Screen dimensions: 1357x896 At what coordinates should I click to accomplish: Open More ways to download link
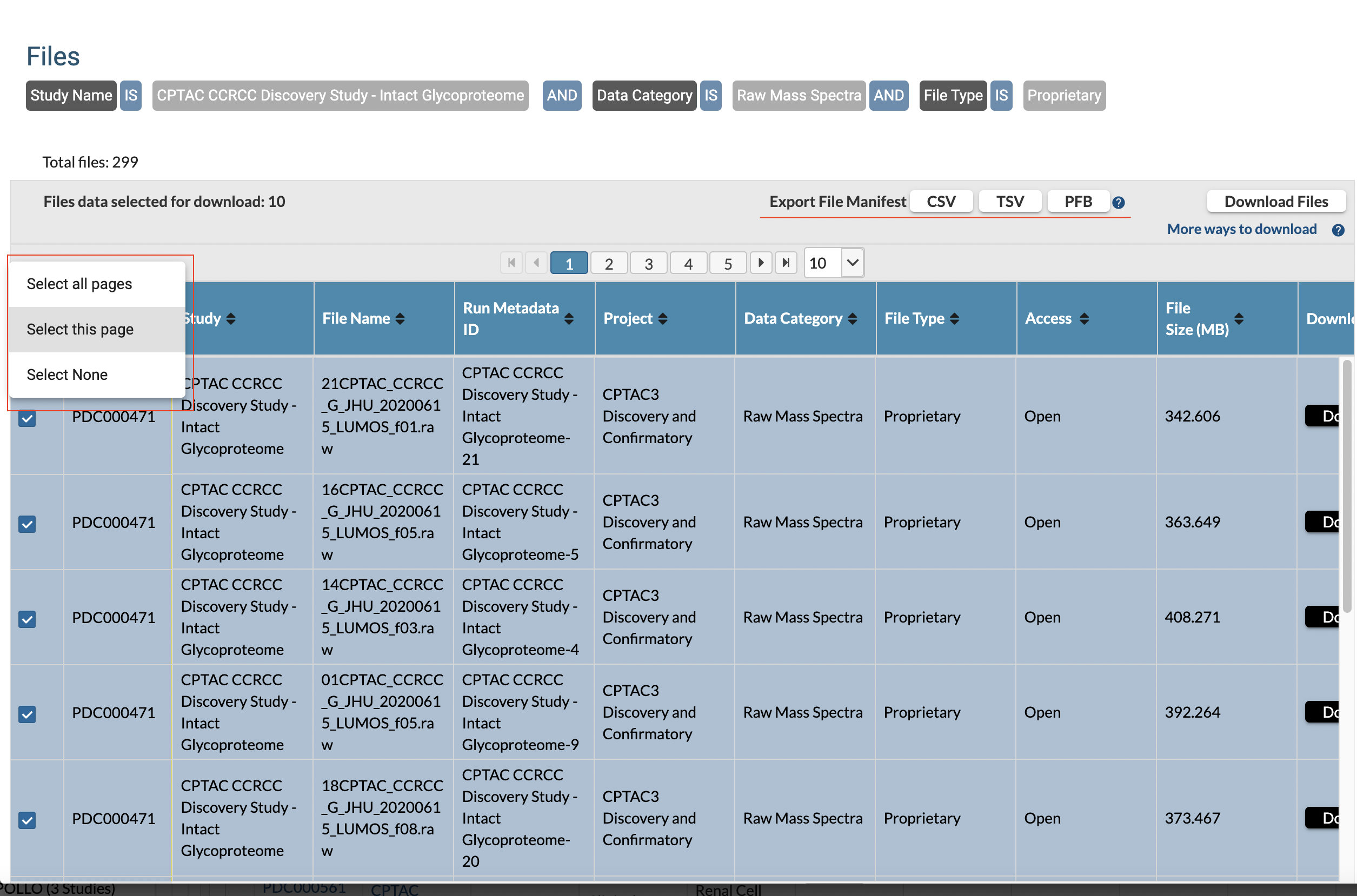click(x=1241, y=229)
